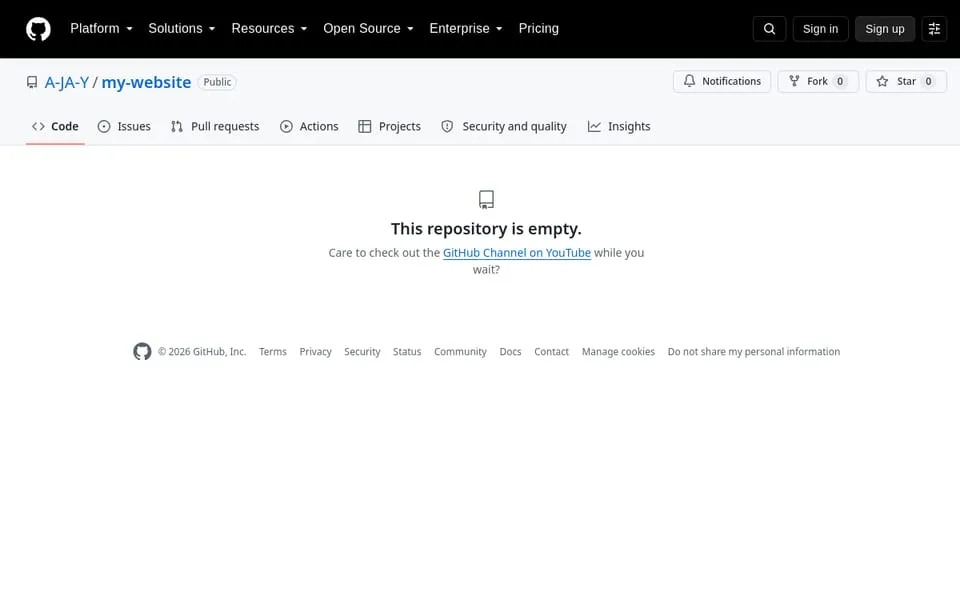Switch to the Issues tab
The image size is (960, 600).
point(124,126)
